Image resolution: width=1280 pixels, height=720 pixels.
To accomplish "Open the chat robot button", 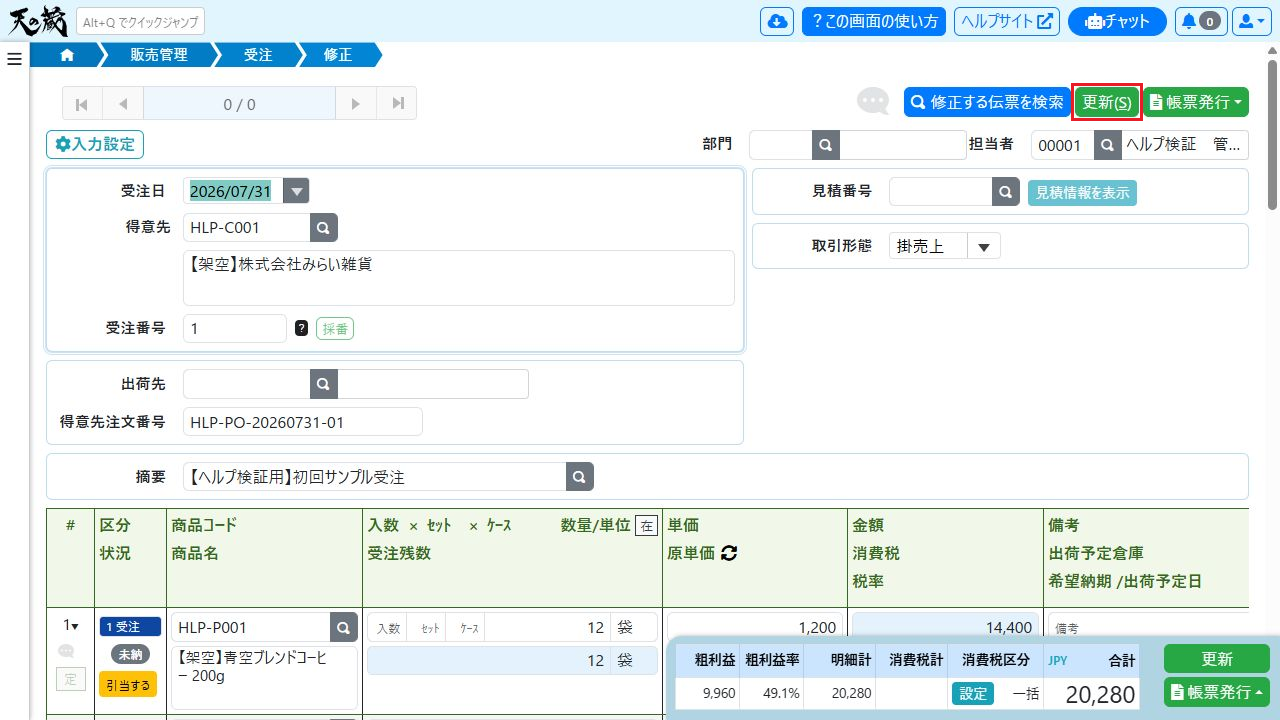I will coord(1117,21).
